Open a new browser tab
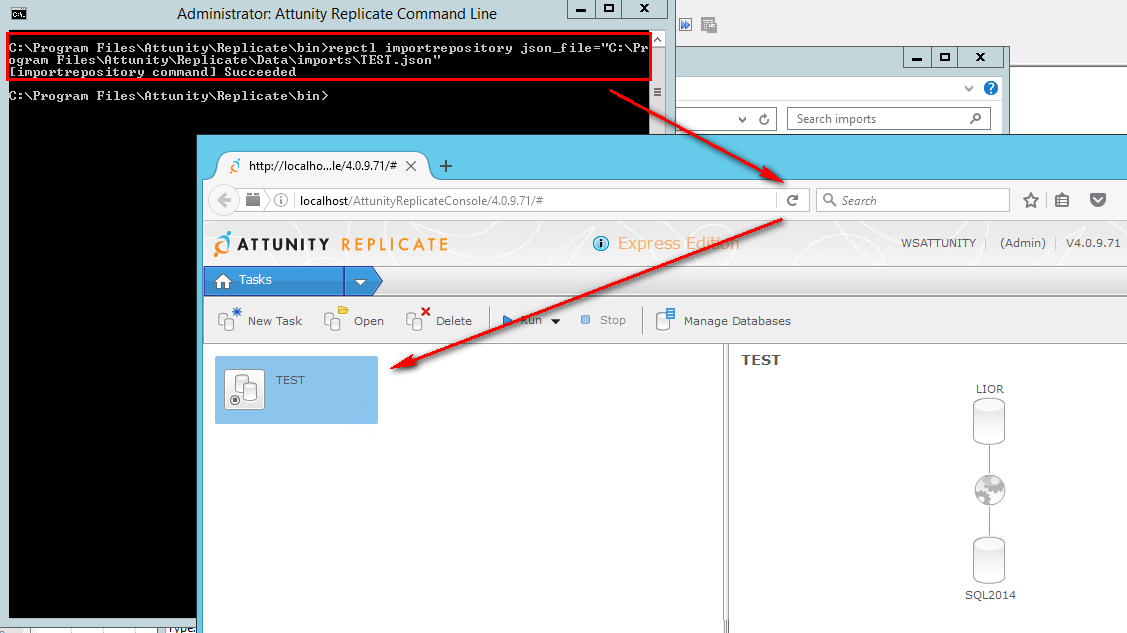Screen dimensions: 1127x633 446,166
